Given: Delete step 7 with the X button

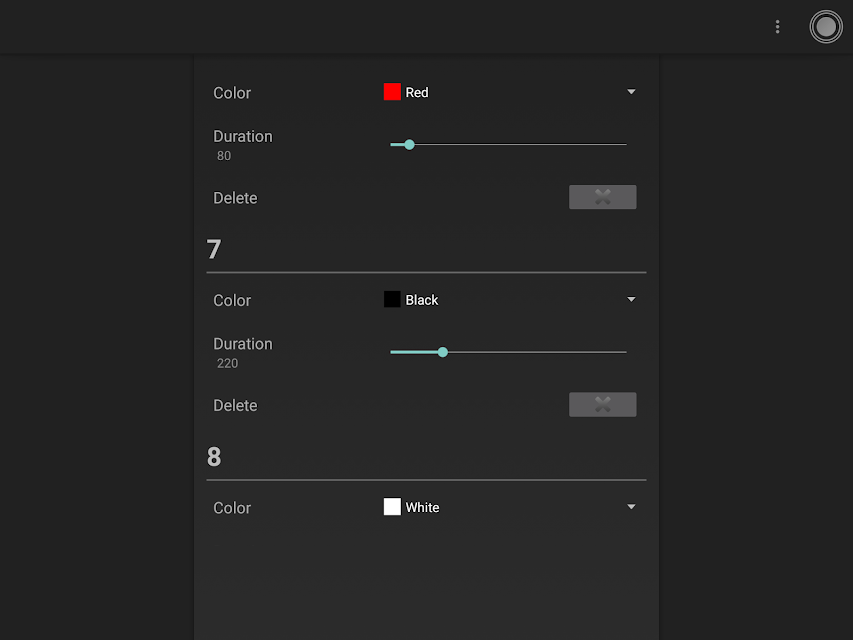Looking at the screenshot, I should click(602, 404).
